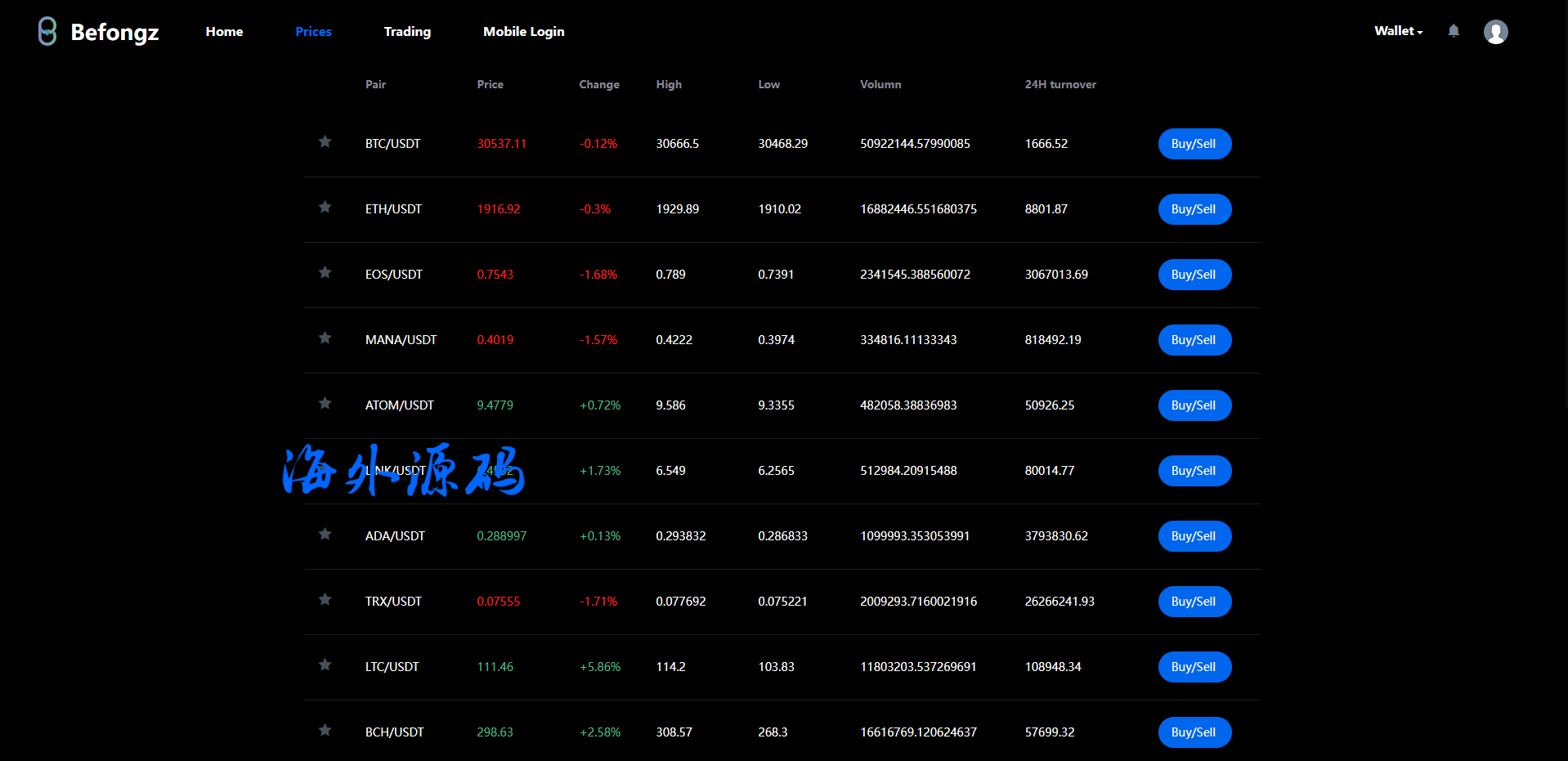Image resolution: width=1568 pixels, height=761 pixels.
Task: Click Buy/Sell on the BCH/USDT row
Action: (1194, 732)
